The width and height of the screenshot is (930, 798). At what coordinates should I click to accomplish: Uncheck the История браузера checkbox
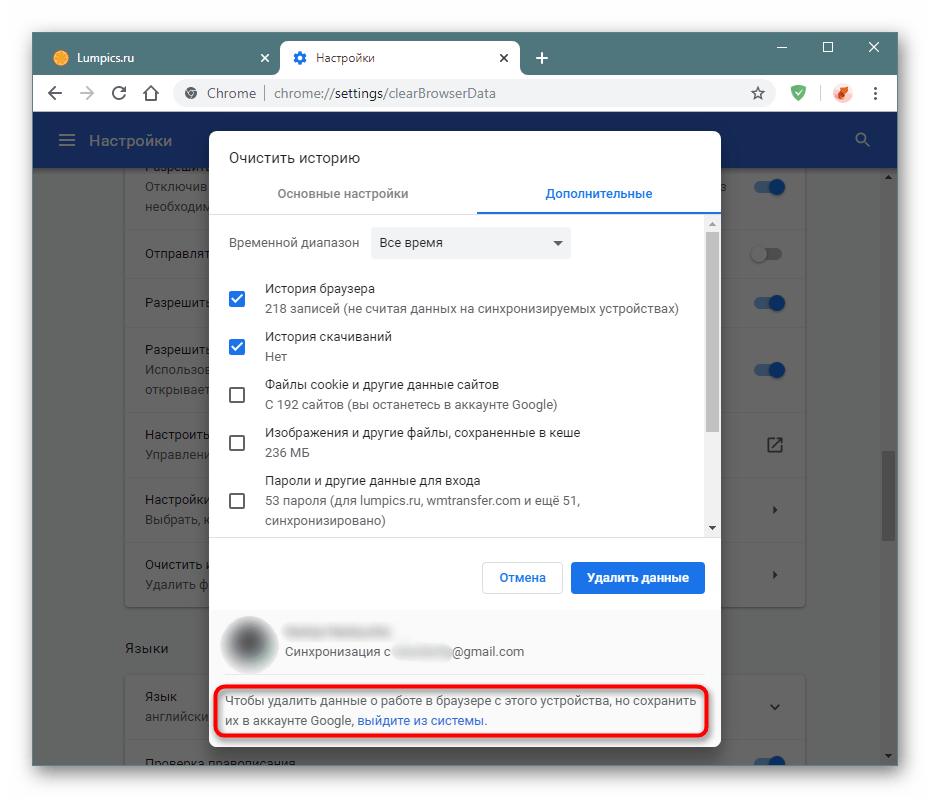pyautogui.click(x=237, y=299)
